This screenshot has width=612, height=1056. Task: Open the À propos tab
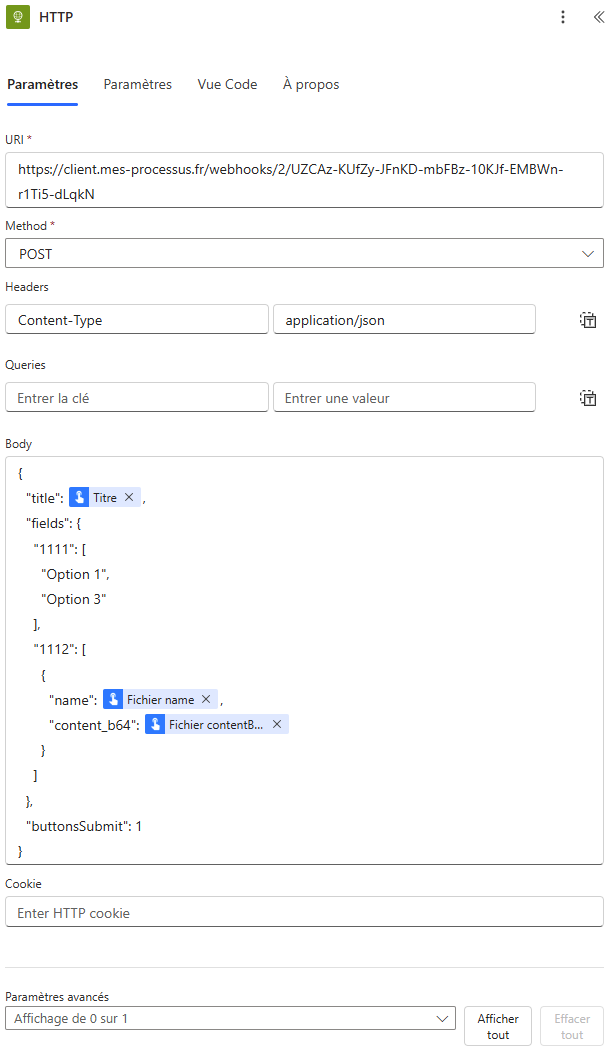pyautogui.click(x=311, y=85)
